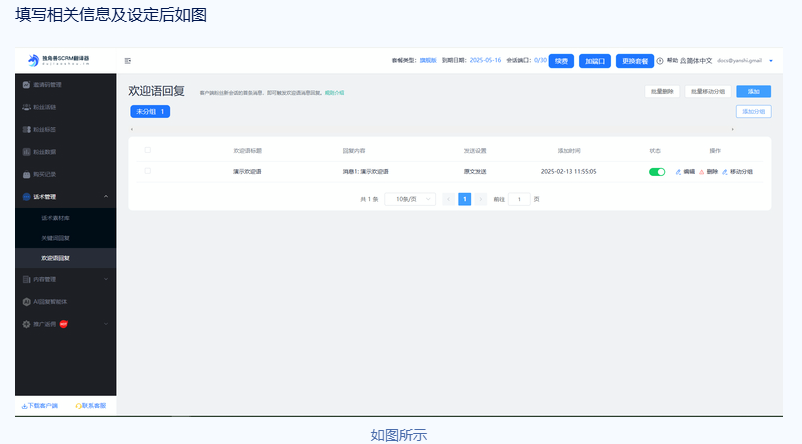Click the red delete warning icon

(x=702, y=172)
